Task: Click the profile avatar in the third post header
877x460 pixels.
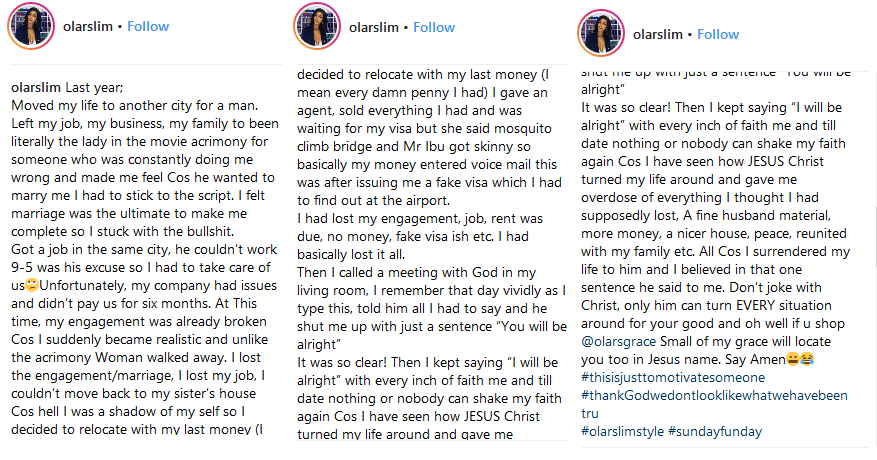Action: (x=600, y=34)
